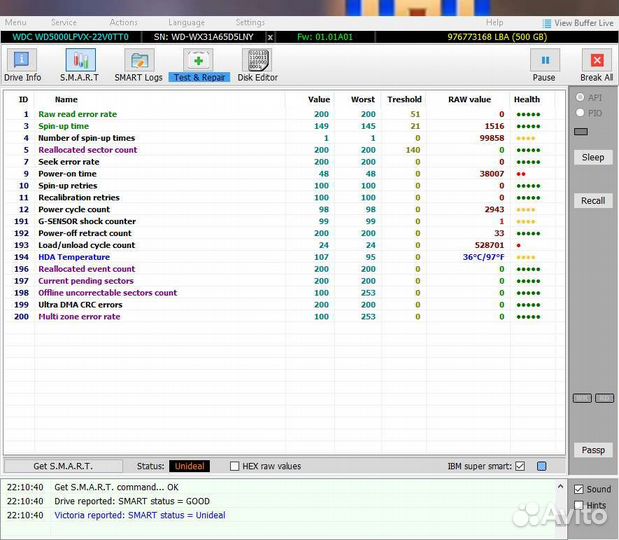Viewport: 619px width, 540px height.
Task: Put the drive to Sleep
Action: pyautogui.click(x=593, y=157)
